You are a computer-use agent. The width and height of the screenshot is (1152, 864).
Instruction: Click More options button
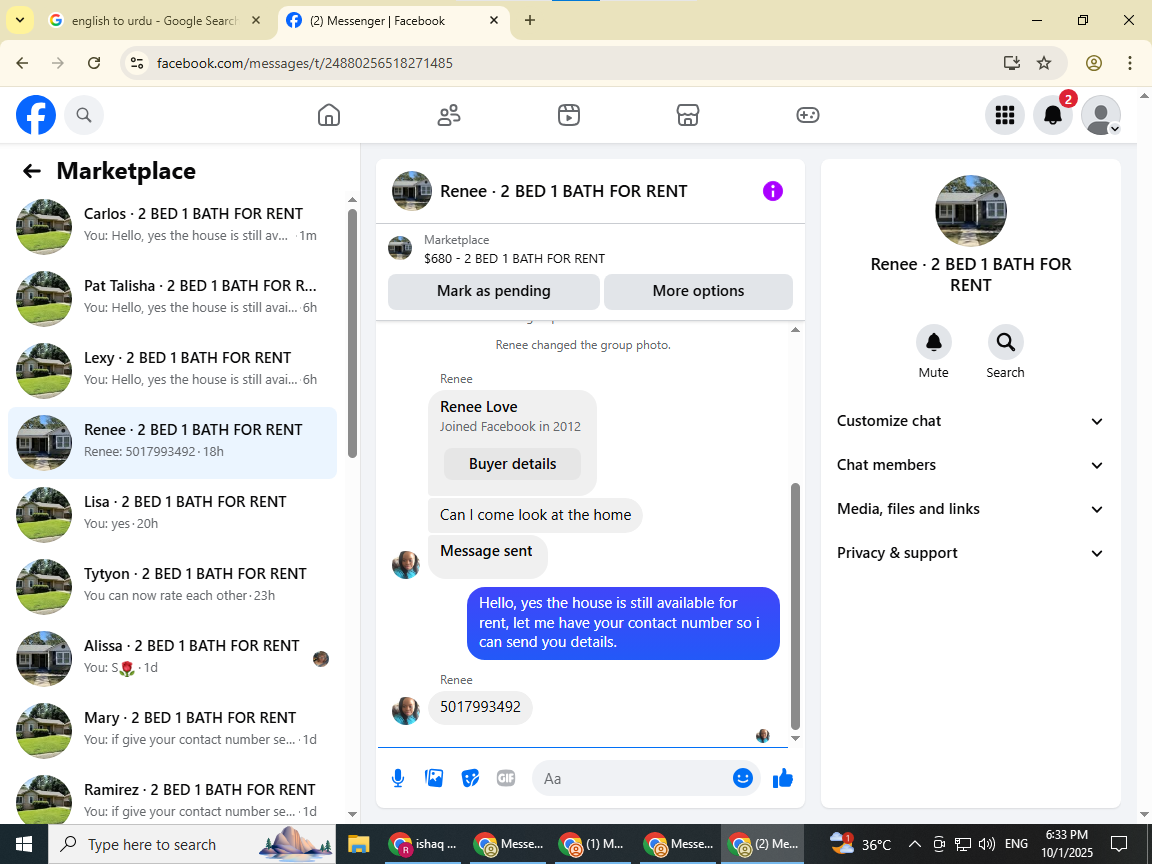(698, 292)
